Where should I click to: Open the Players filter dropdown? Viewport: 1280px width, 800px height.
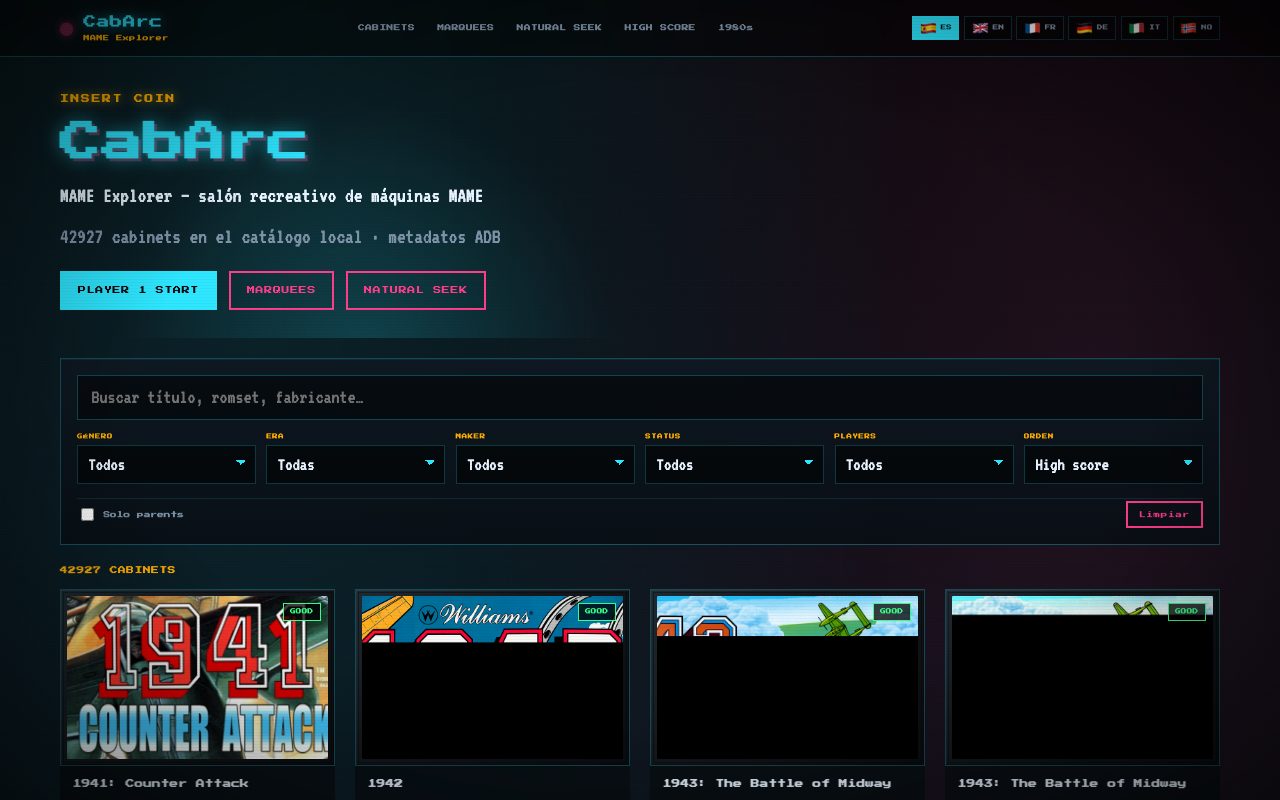point(924,465)
